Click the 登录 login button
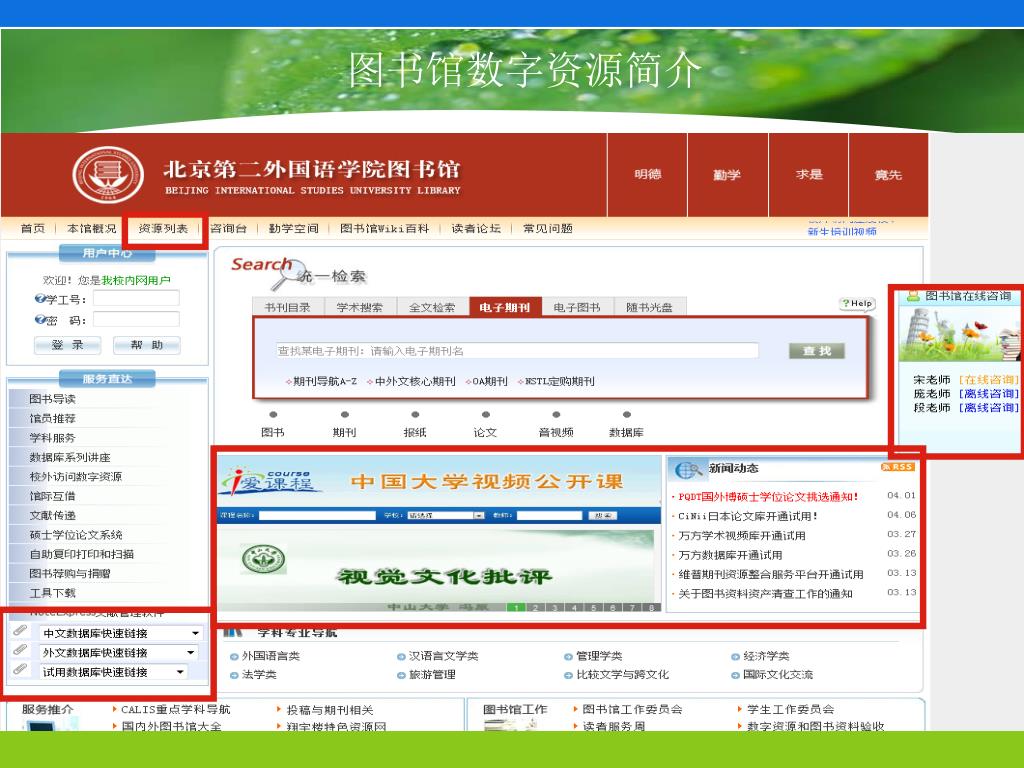Screen dimensions: 1024x768 pyautogui.click(x=67, y=345)
